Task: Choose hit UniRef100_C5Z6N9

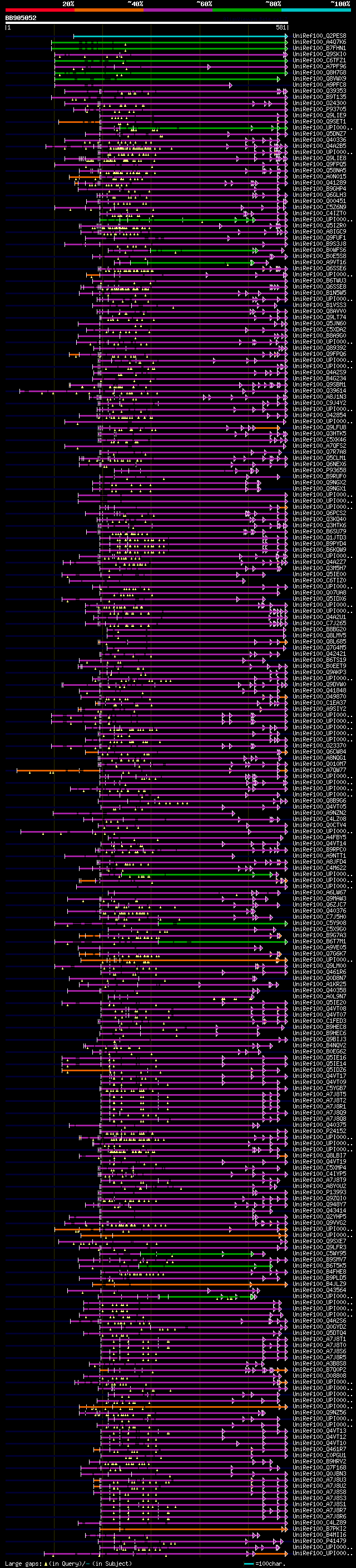Action: point(319,207)
